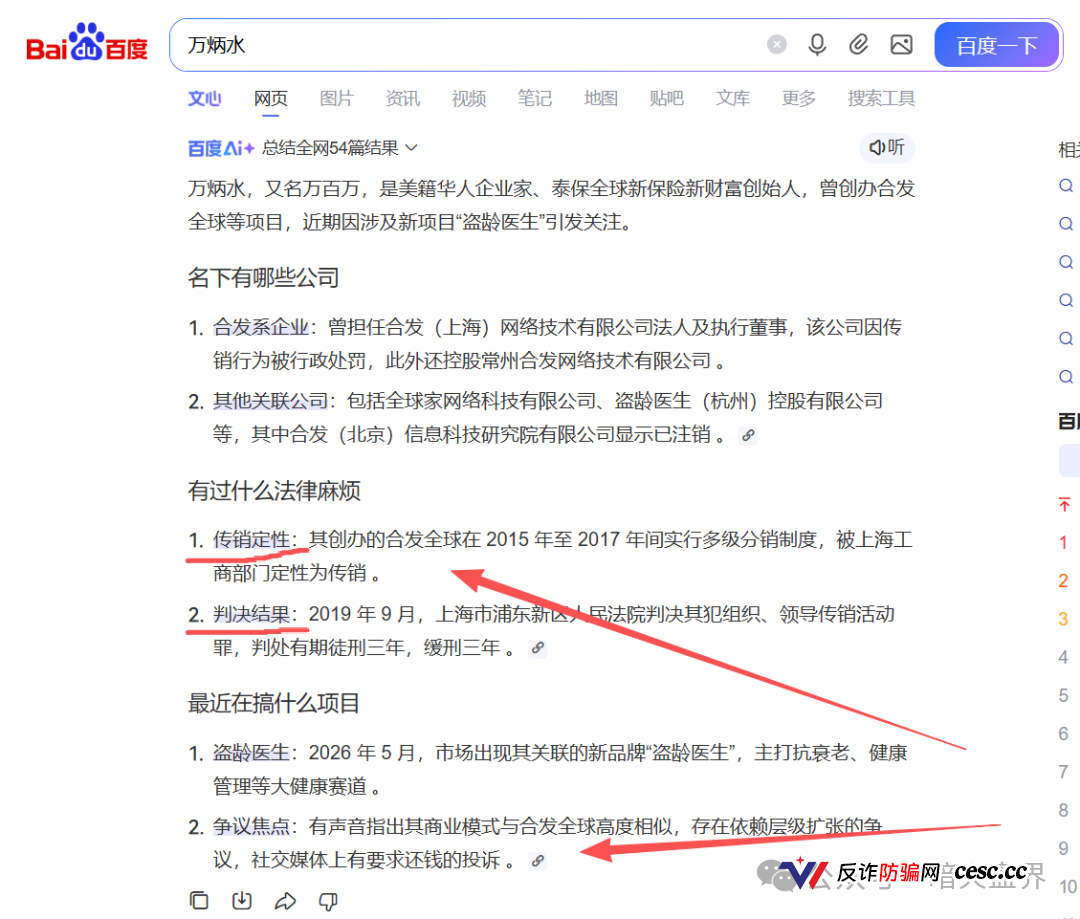Expand 总结全网54篇结果 dropdown
Image resolution: width=1080 pixels, height=919 pixels.
pos(340,148)
